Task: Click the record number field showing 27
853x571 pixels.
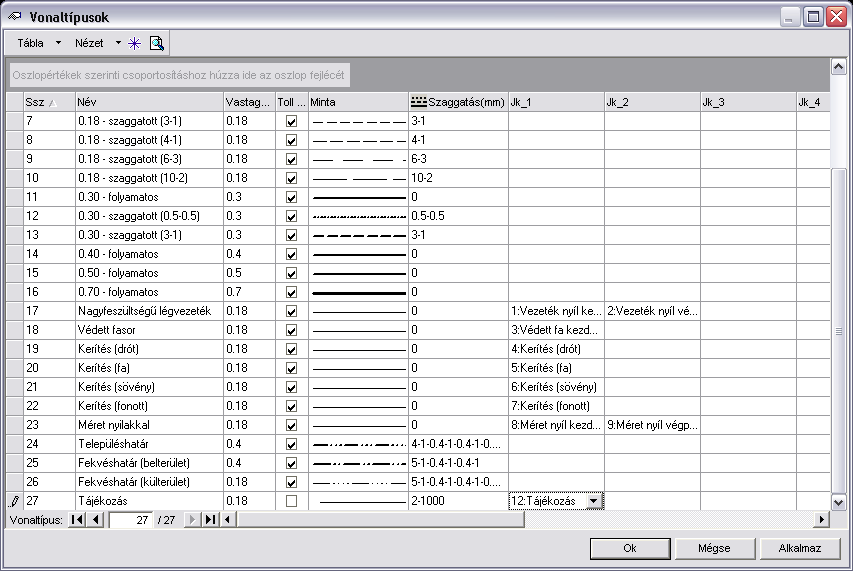Action: click(131, 520)
